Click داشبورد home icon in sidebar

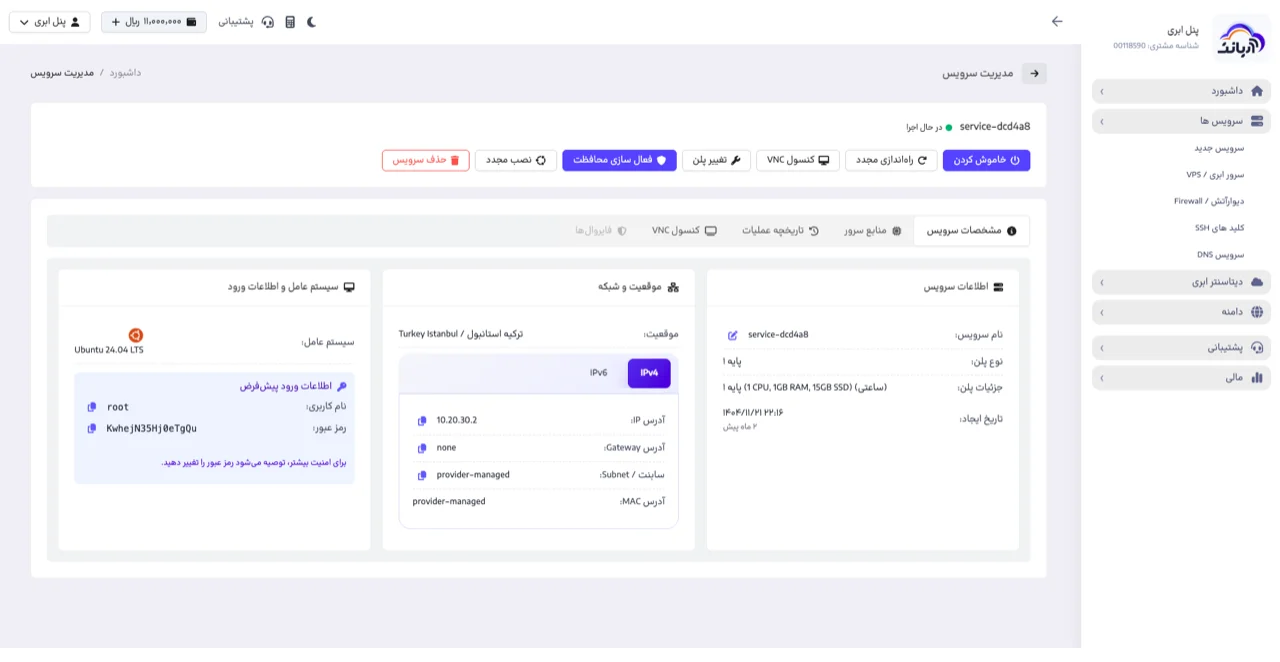point(1257,91)
